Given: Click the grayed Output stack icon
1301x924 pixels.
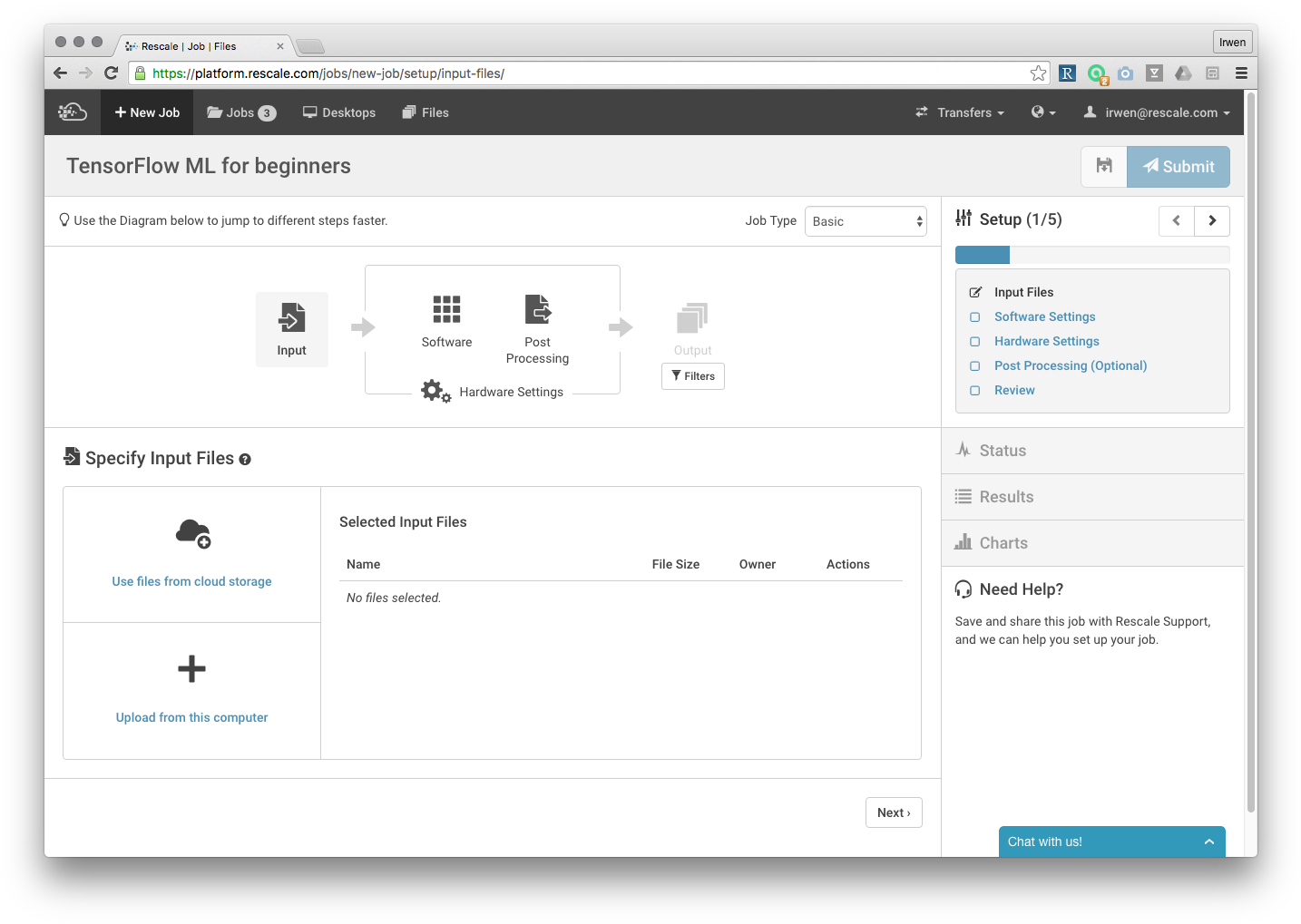Looking at the screenshot, I should click(x=692, y=317).
